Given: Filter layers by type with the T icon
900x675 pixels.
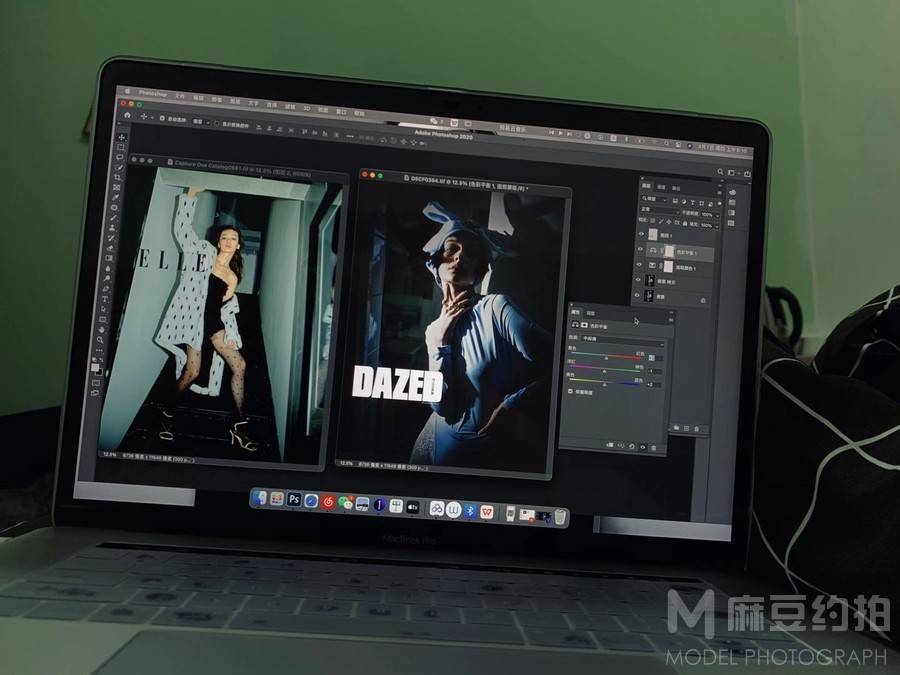Looking at the screenshot, I should 693,203.
